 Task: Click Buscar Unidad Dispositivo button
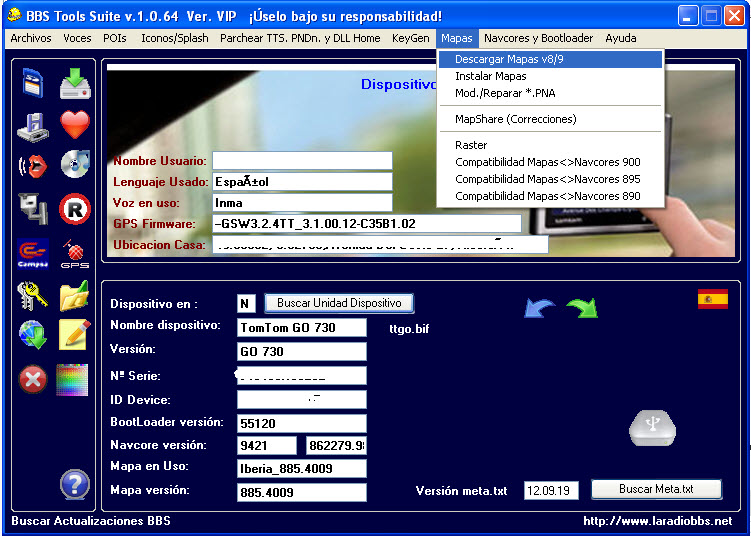point(339,303)
